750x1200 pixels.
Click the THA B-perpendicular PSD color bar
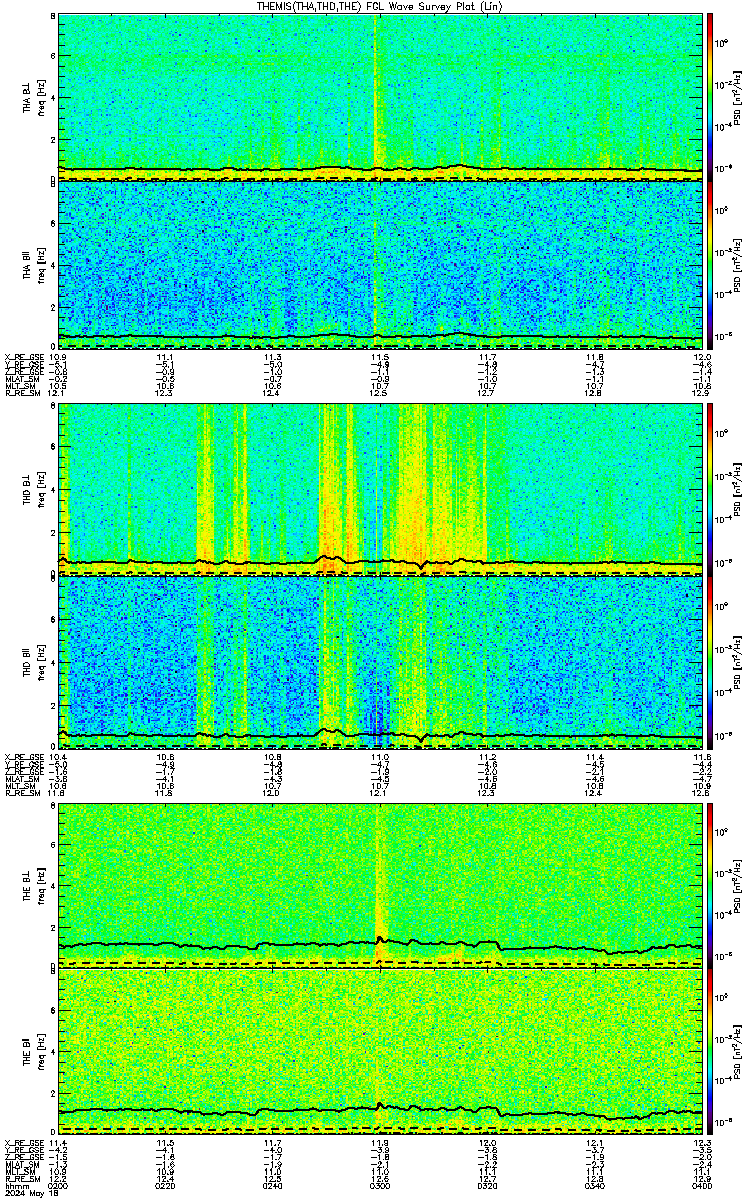(x=711, y=97)
